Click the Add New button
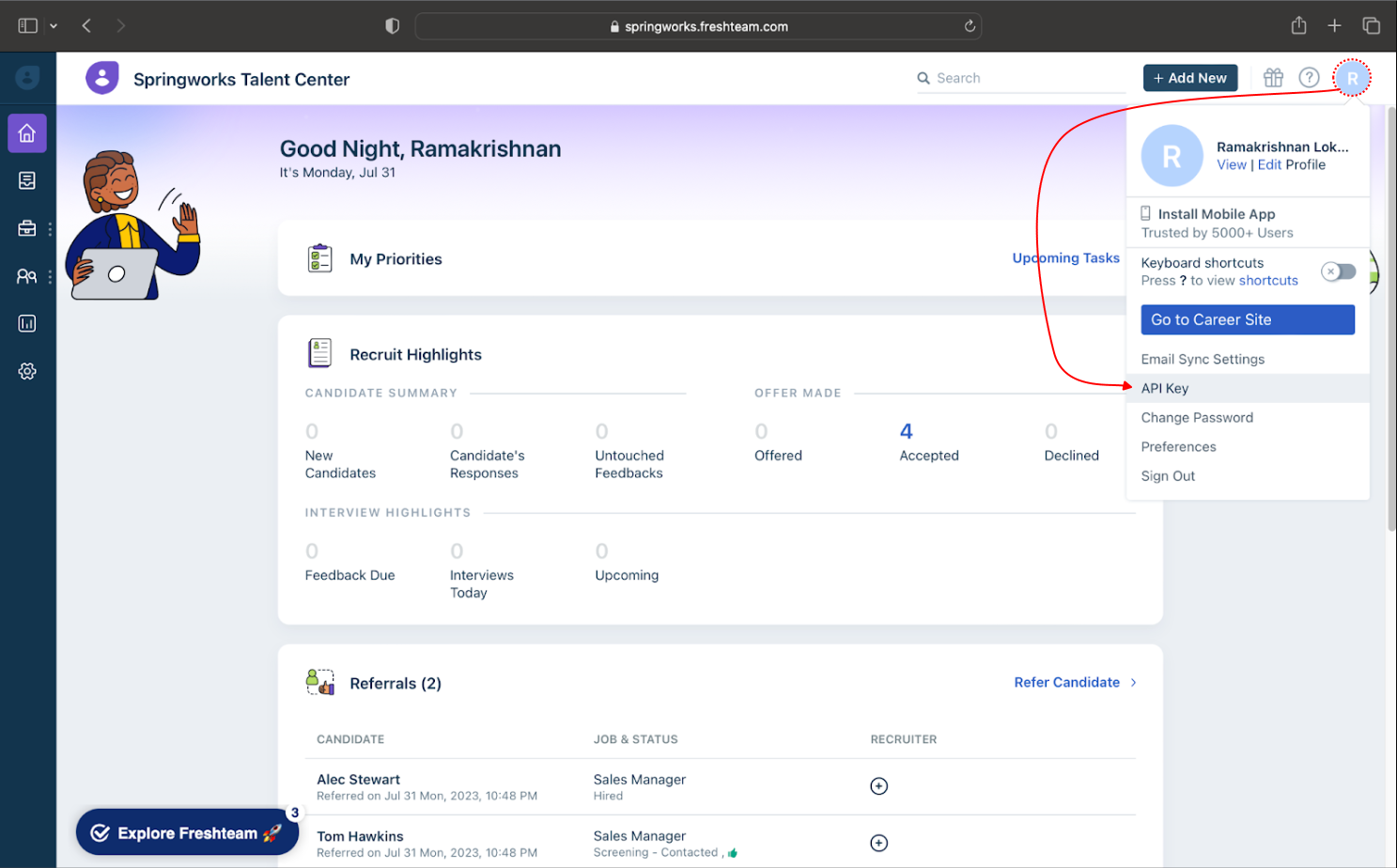Screen dimensions: 1397x868 click(1190, 78)
